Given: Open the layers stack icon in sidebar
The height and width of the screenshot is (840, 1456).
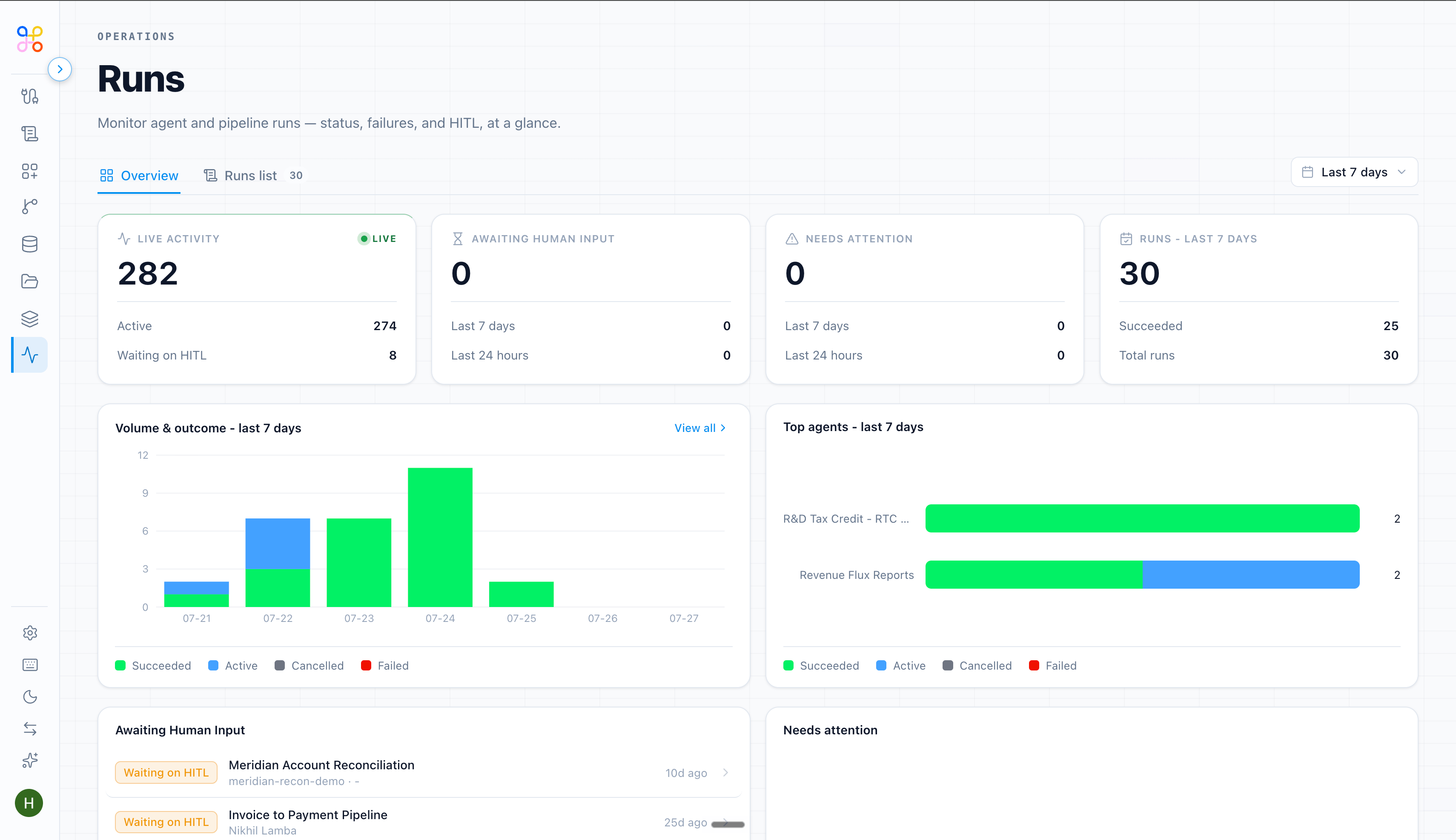Looking at the screenshot, I should [x=29, y=319].
